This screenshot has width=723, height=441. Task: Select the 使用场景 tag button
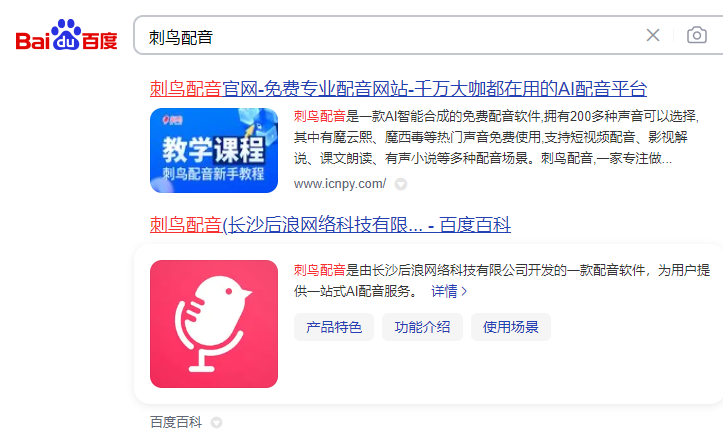[x=511, y=327]
